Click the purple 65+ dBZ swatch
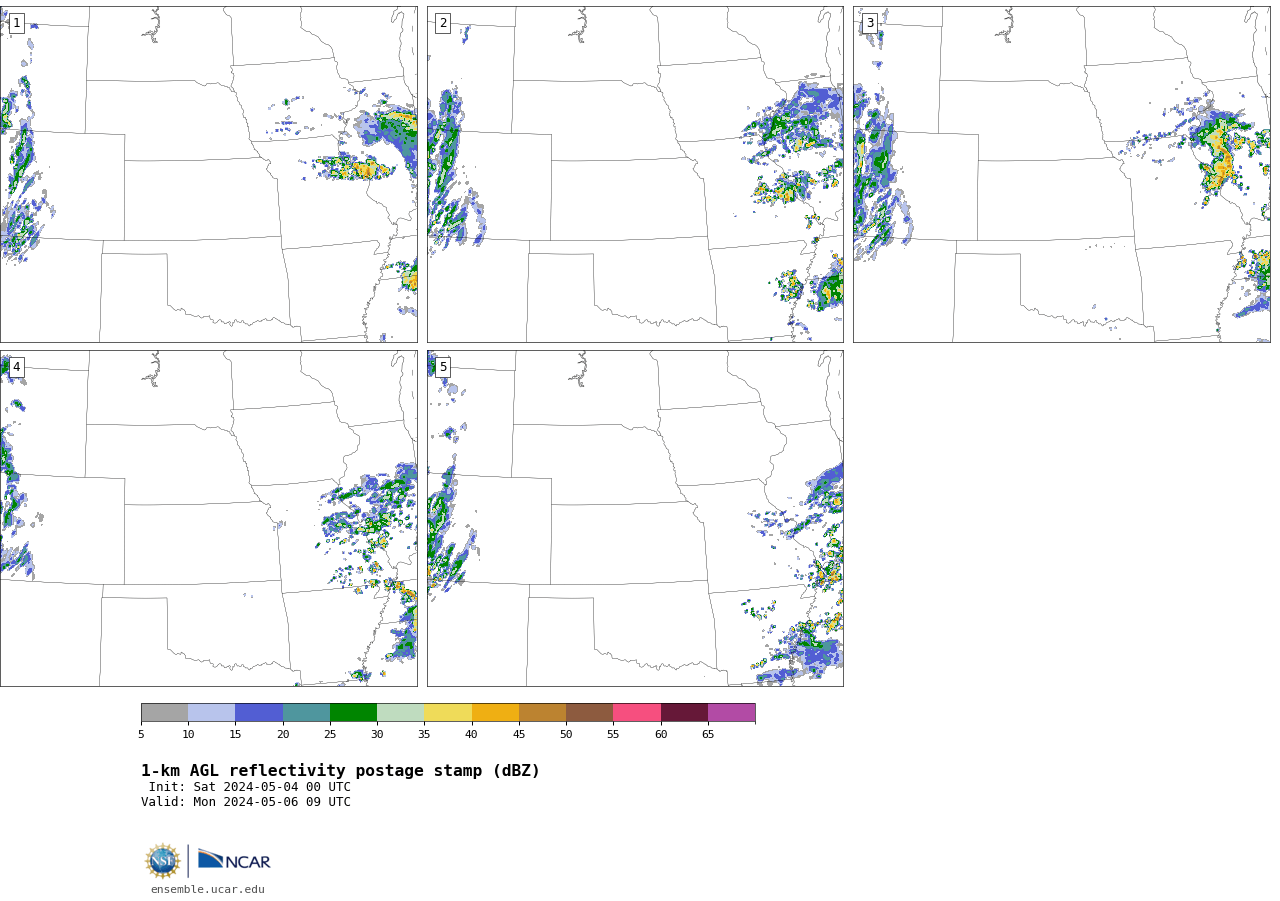 click(731, 713)
